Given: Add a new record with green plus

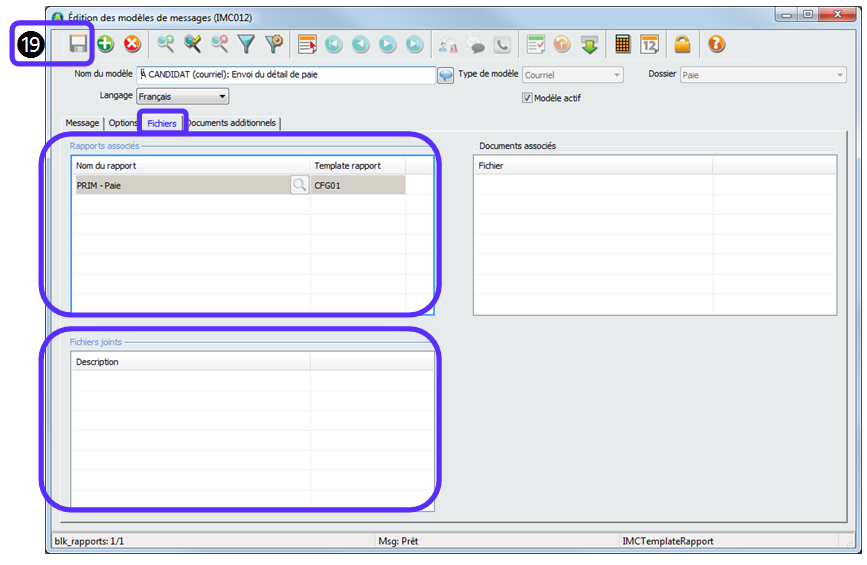Looking at the screenshot, I should pos(105,44).
